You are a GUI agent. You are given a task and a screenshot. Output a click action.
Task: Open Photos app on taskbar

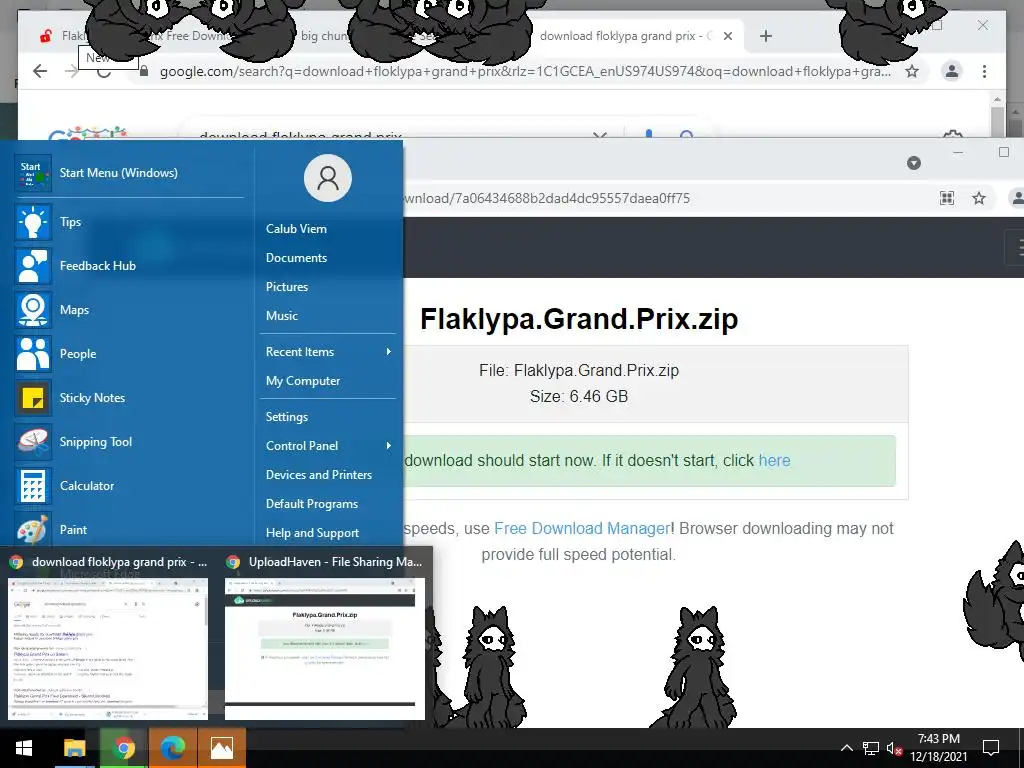point(222,748)
